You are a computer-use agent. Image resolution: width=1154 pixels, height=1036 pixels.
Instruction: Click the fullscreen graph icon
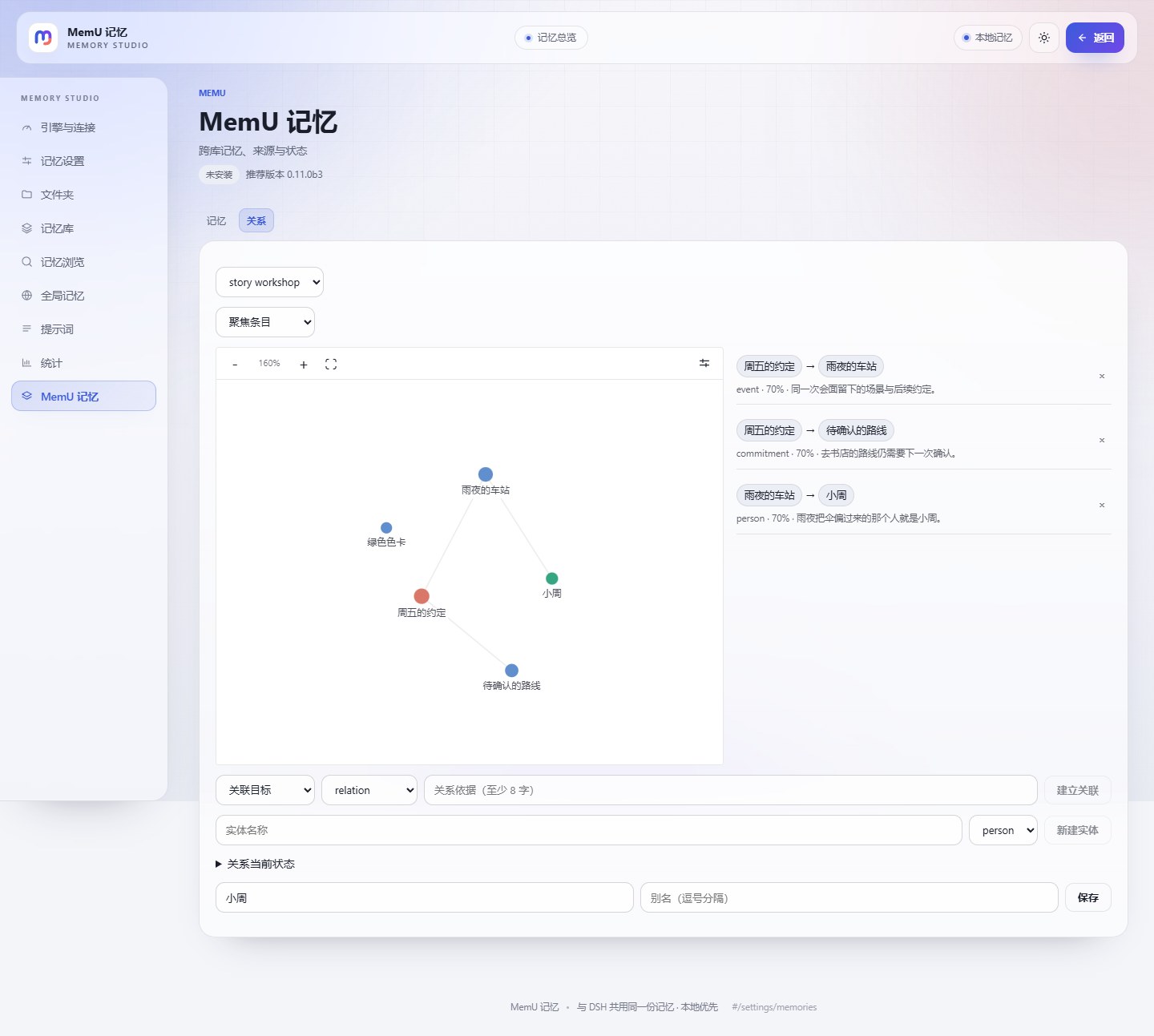click(x=331, y=364)
